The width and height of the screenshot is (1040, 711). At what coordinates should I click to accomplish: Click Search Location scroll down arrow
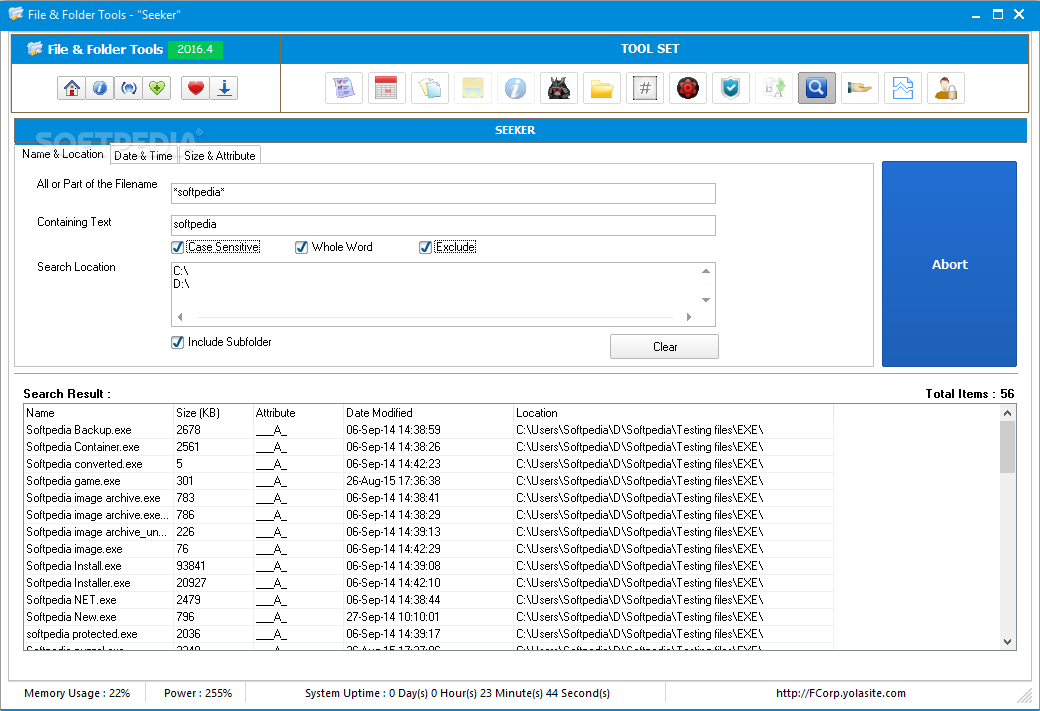[706, 300]
